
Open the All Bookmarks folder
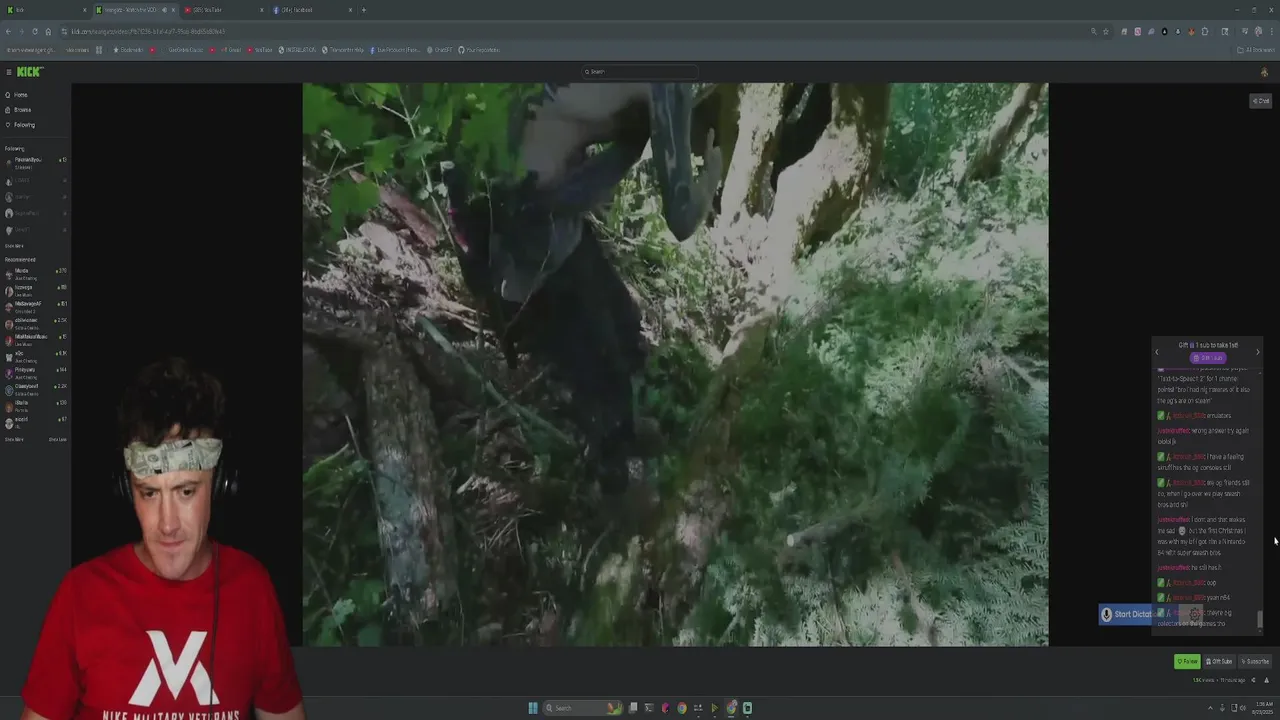click(x=1256, y=50)
